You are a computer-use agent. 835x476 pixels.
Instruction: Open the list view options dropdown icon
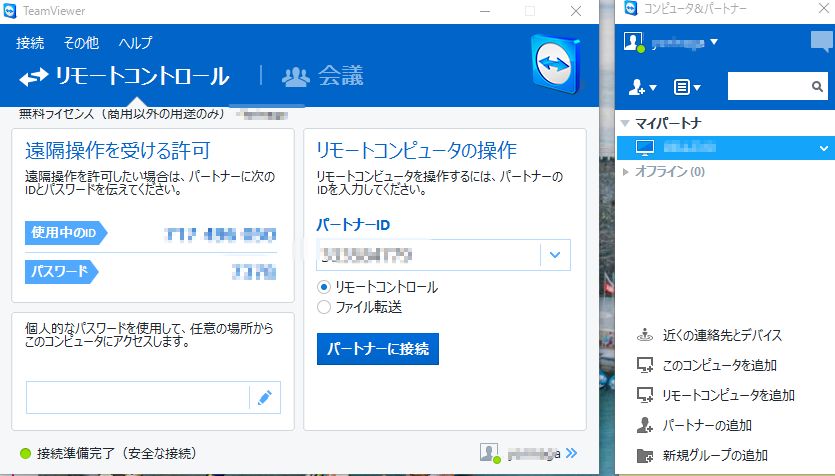tap(687, 87)
